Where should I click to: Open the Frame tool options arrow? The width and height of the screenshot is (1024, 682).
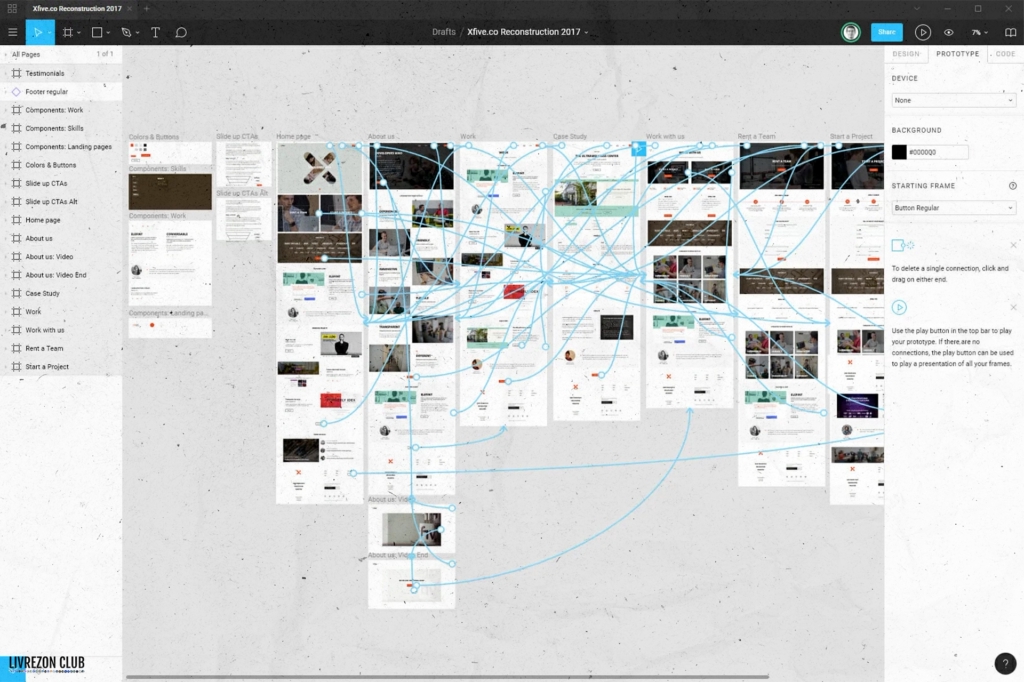78,33
